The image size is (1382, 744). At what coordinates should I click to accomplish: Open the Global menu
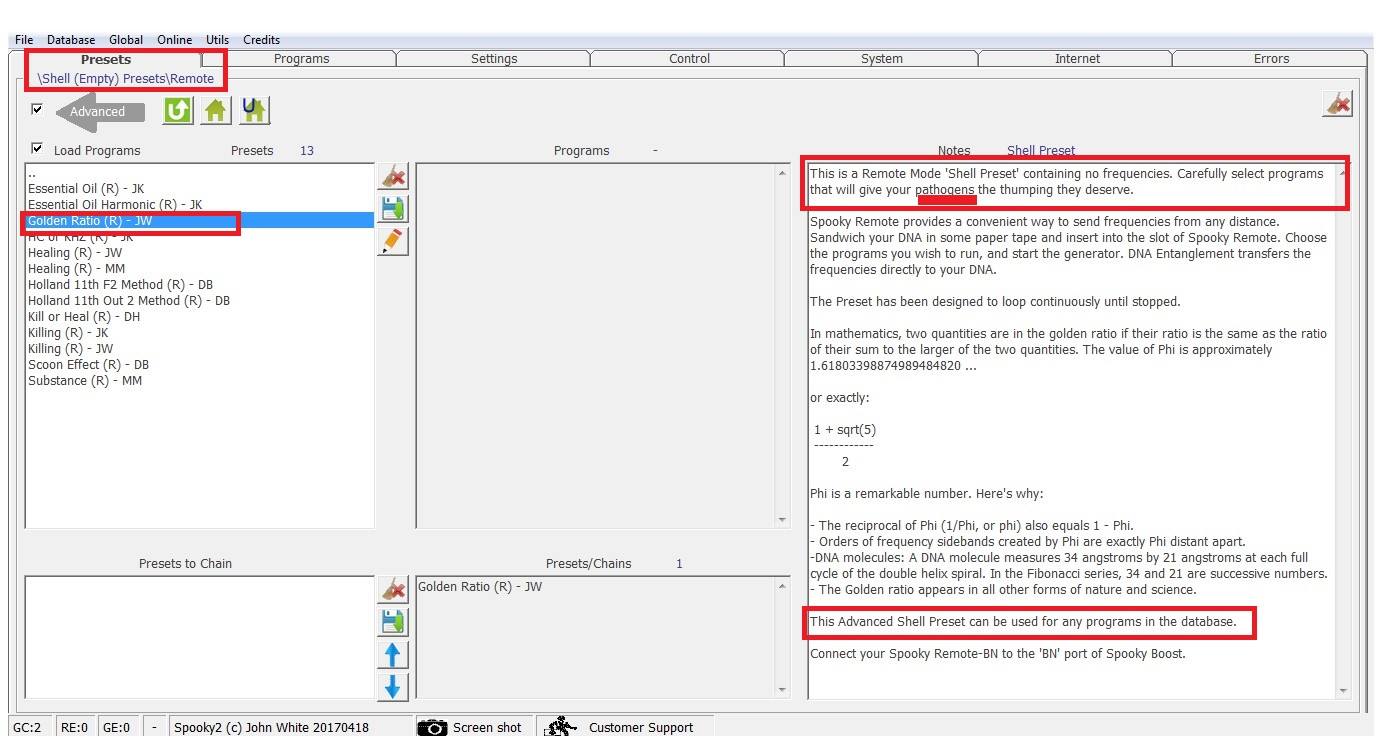click(x=126, y=40)
